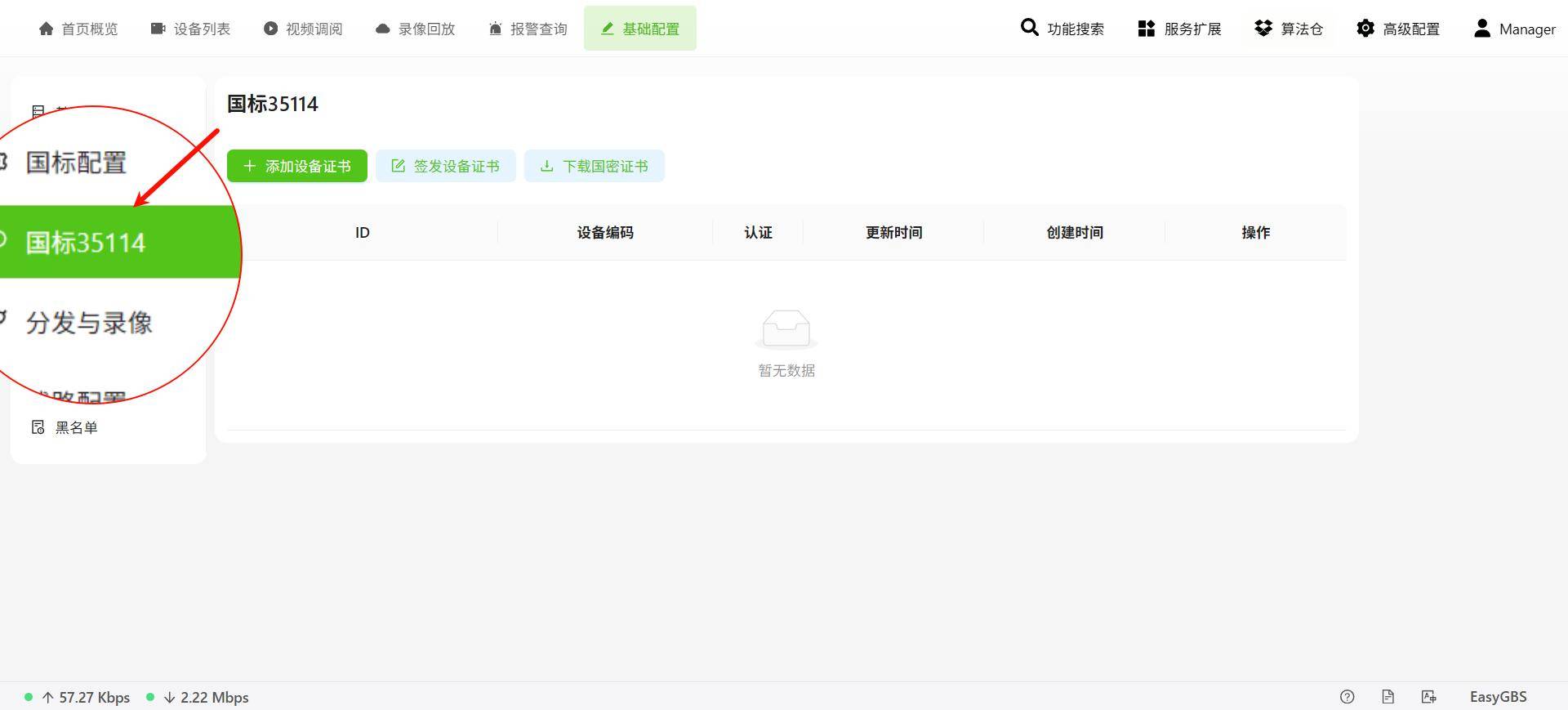This screenshot has height=710, width=1568.
Task: Open the 设备列表 device list page
Action: pos(190,29)
